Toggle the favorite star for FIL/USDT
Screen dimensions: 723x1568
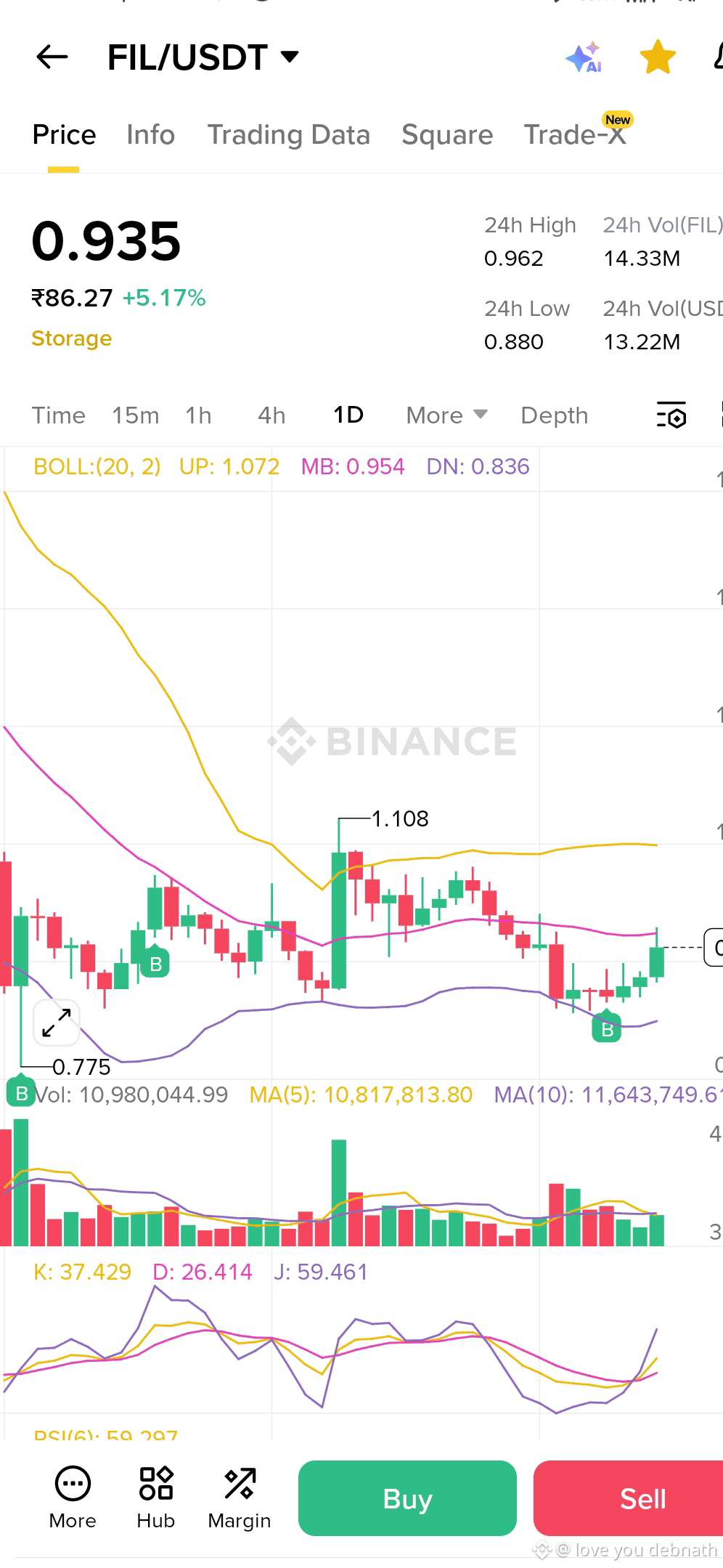pos(658,57)
